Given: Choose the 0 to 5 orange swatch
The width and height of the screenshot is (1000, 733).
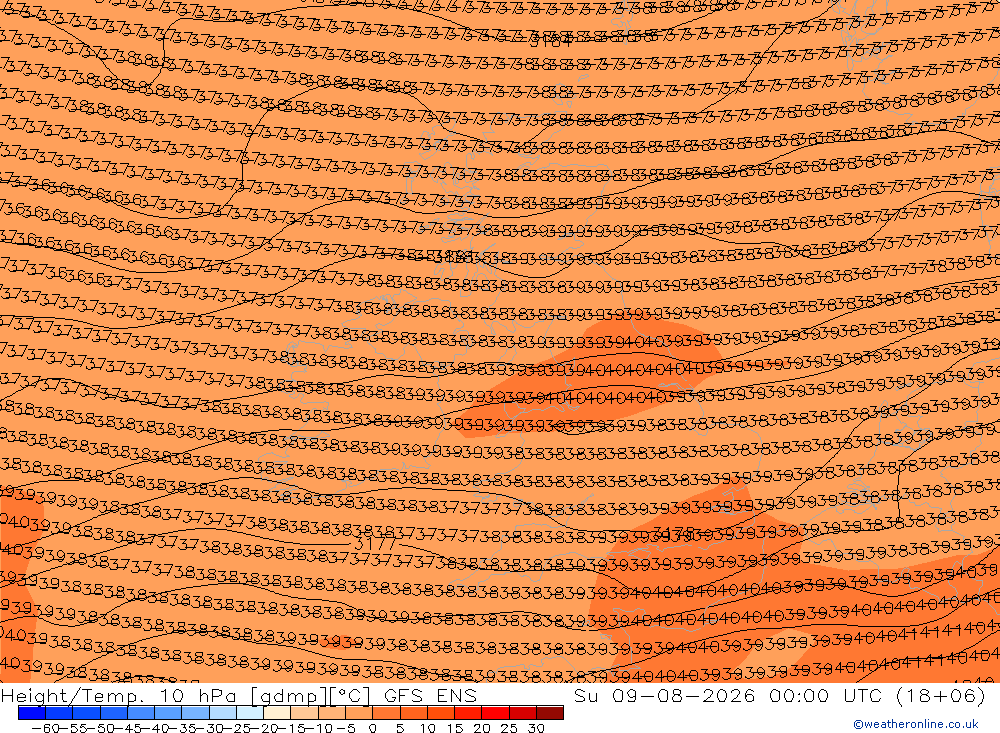Looking at the screenshot, I should (386, 713).
